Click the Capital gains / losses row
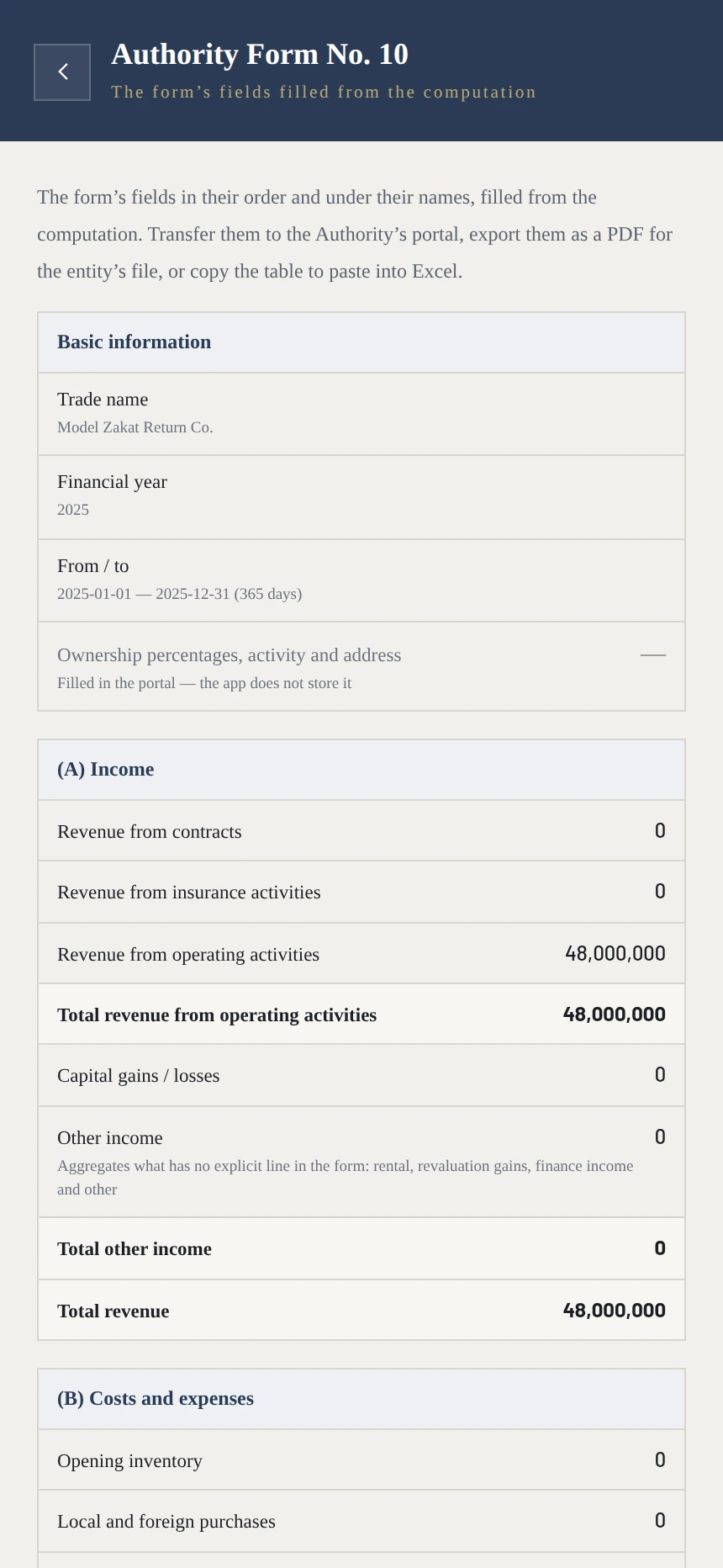This screenshot has width=723, height=1568. [361, 1075]
